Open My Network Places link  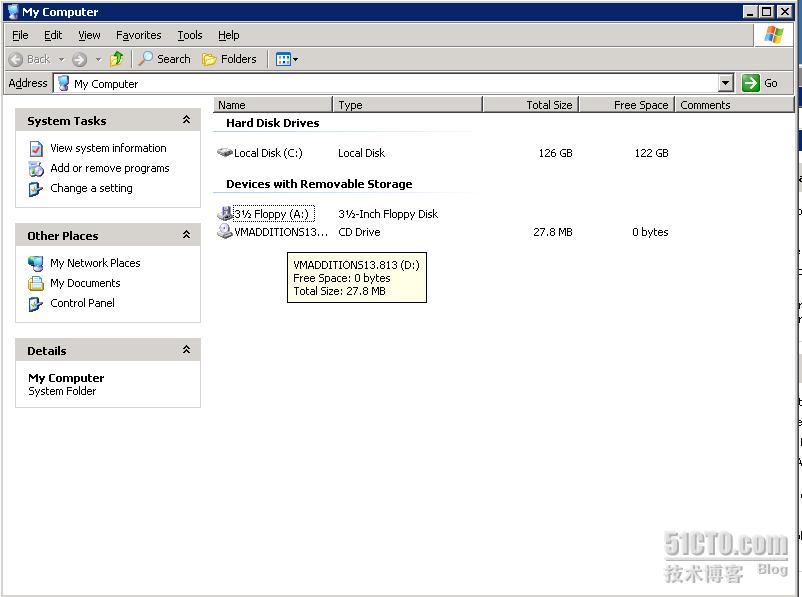click(95, 263)
